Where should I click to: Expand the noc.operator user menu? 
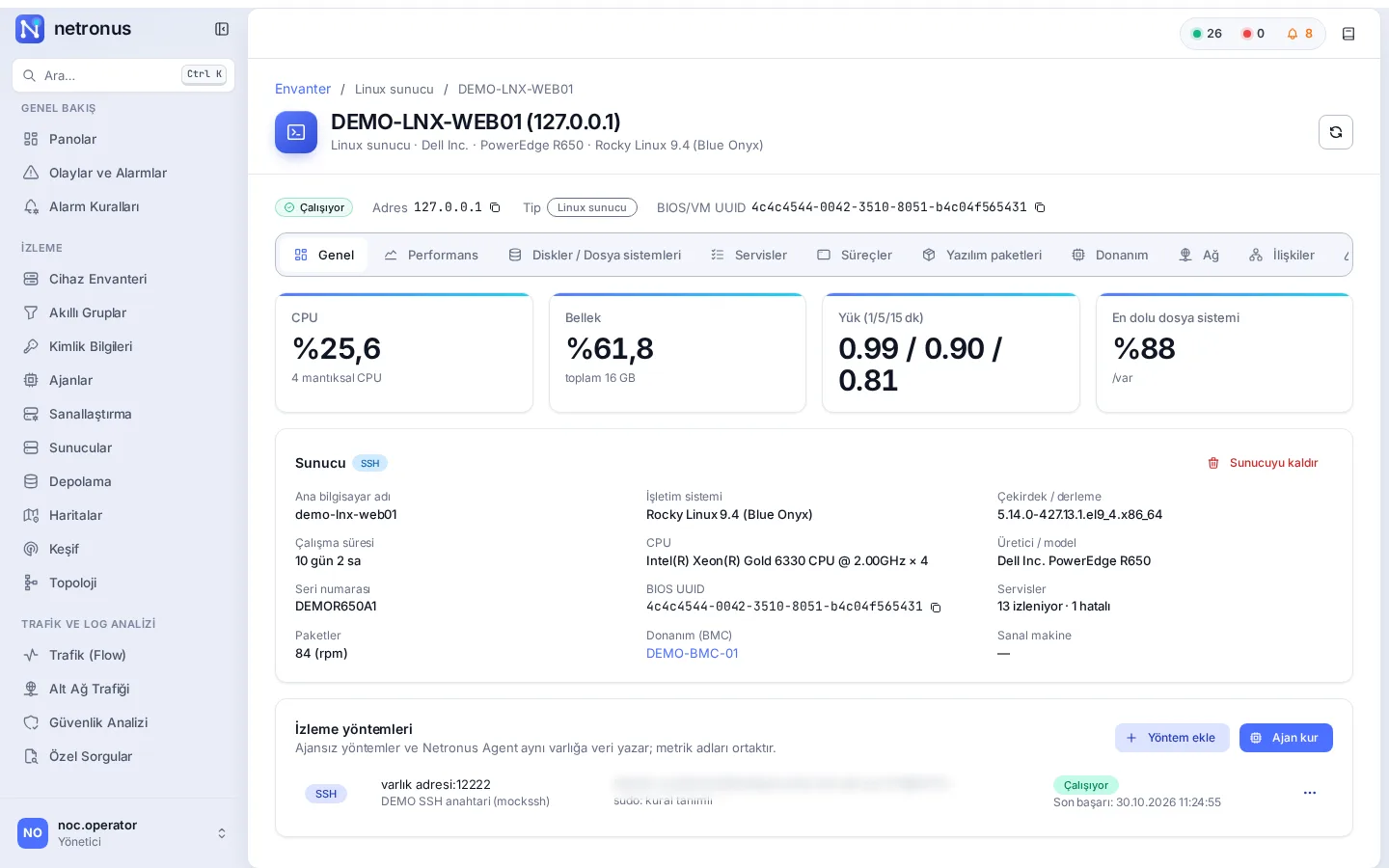coord(123,833)
